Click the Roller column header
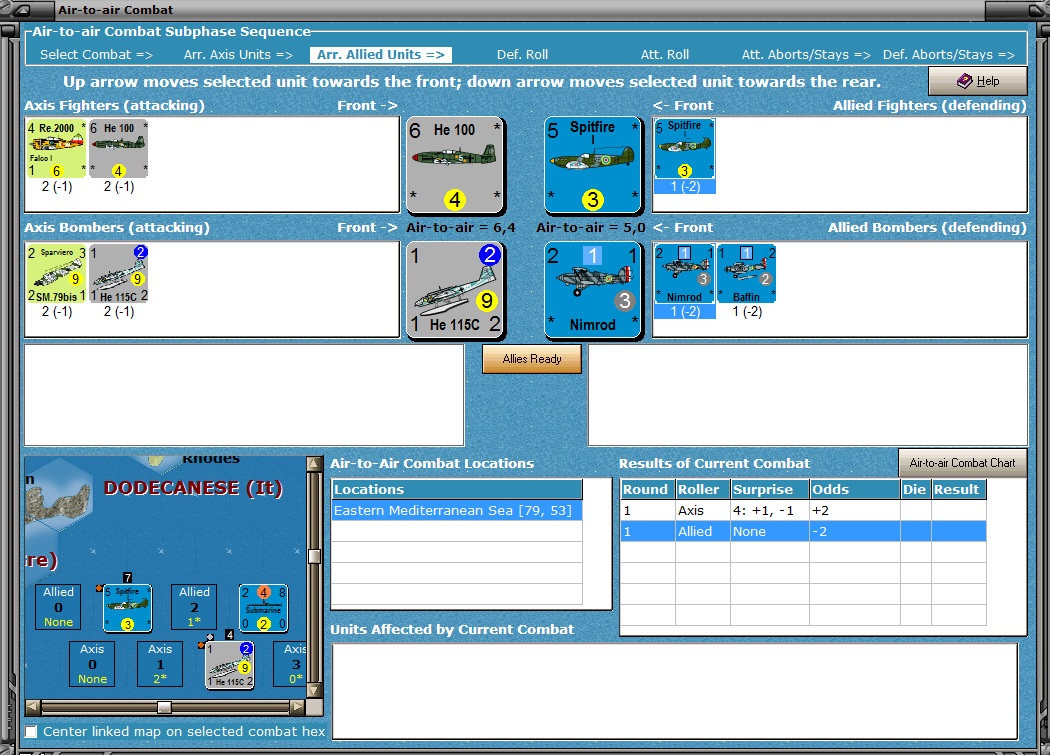Screen dimensions: 1050x755 point(702,489)
